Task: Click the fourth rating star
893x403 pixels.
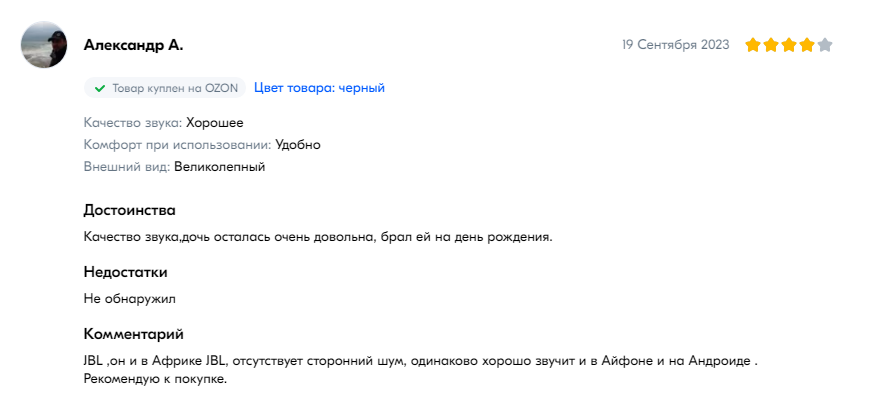Action: [807, 45]
